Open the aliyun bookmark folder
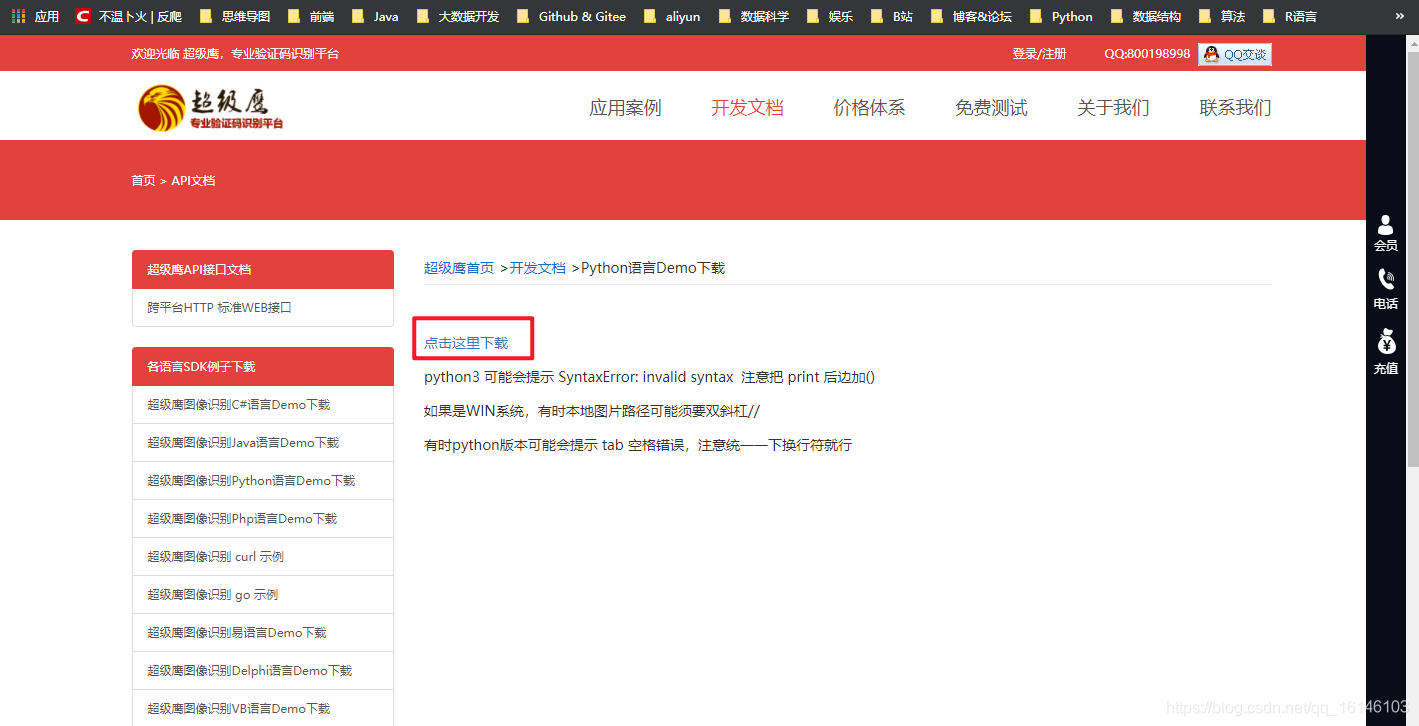This screenshot has height=726, width=1419. point(672,16)
